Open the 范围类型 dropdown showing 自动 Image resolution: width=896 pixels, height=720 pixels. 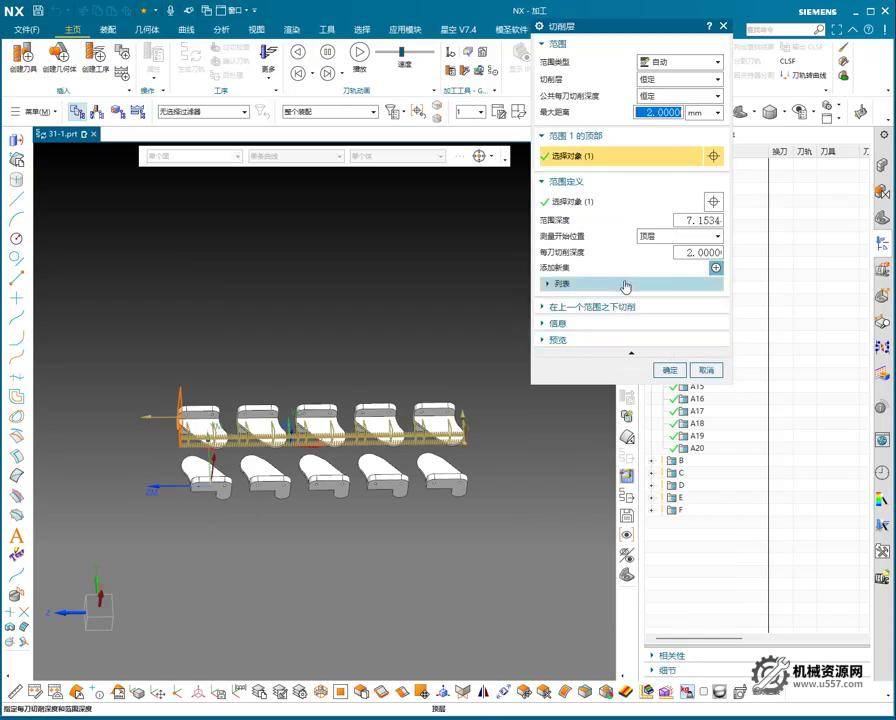[680, 62]
